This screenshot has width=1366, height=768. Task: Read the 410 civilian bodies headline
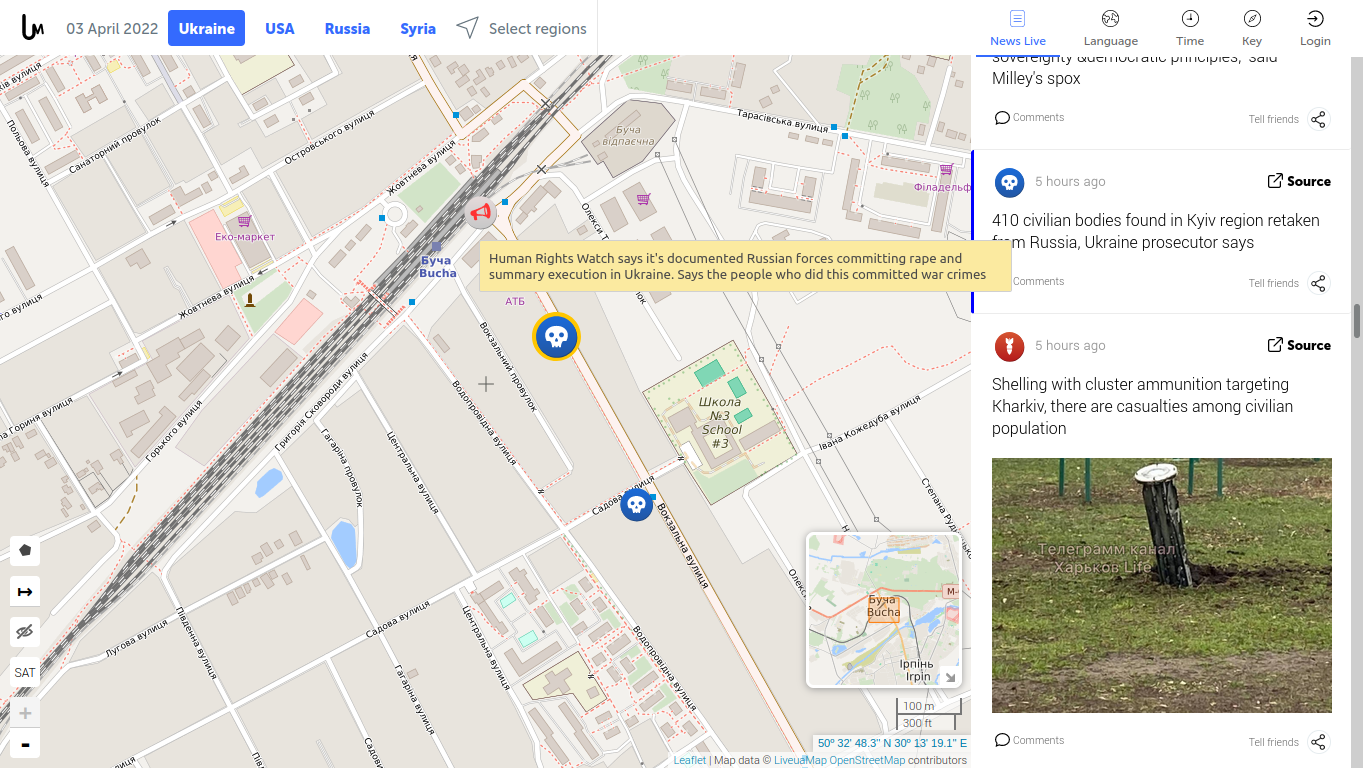pyautogui.click(x=1156, y=231)
